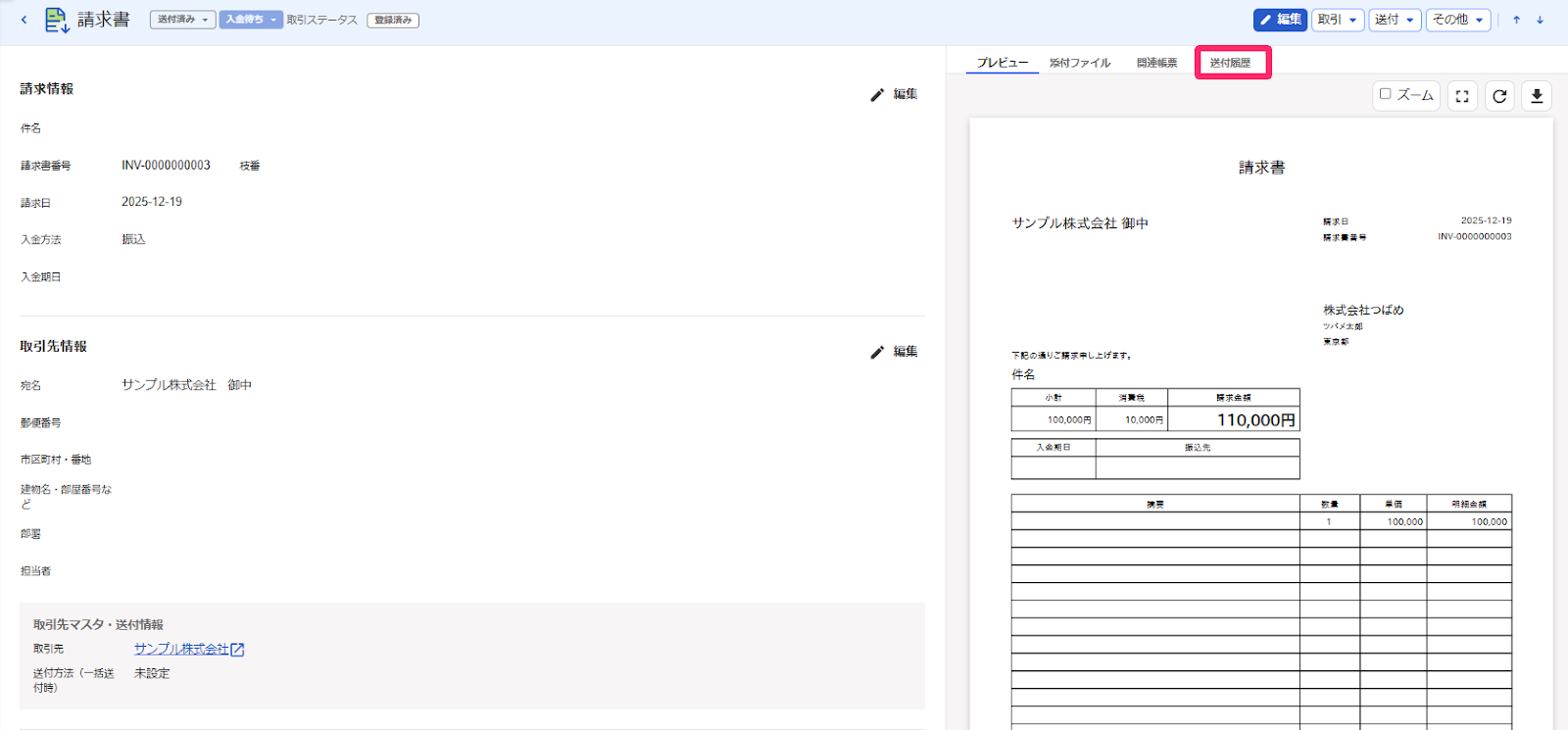
Task: Edit 取引先情報 section via pencil 編集
Action: pos(894,352)
